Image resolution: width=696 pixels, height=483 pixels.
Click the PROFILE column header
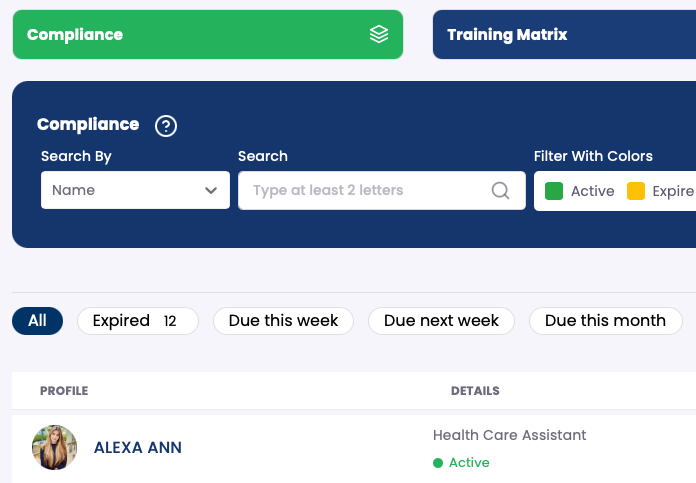click(x=64, y=391)
